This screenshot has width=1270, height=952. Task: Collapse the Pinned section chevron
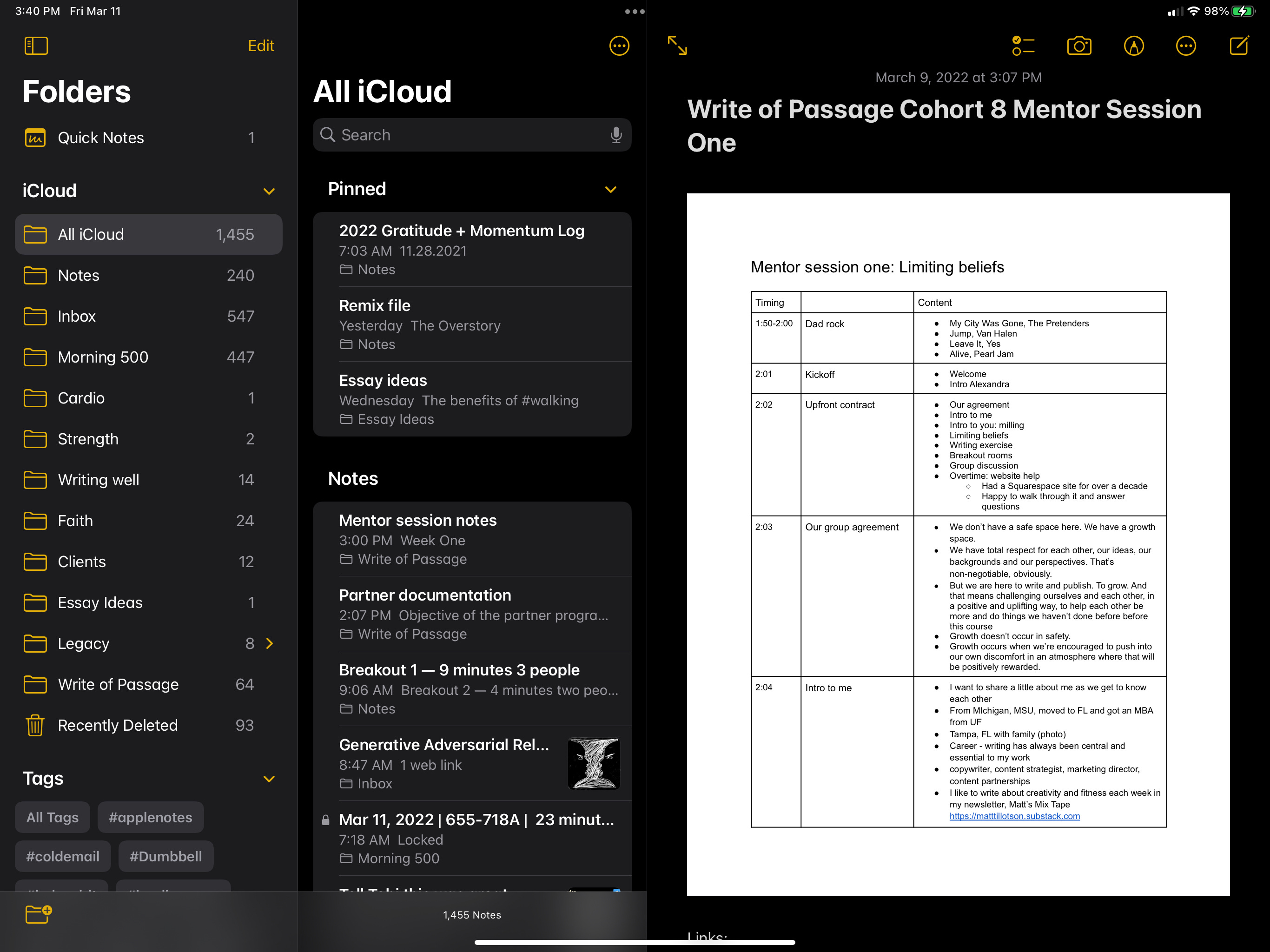610,190
